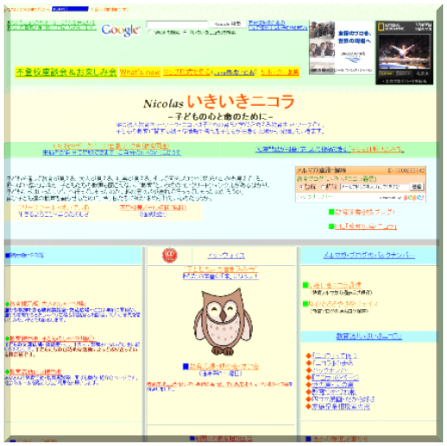
Task: Open the first green-dot link in left column
Action: pos(48,304)
